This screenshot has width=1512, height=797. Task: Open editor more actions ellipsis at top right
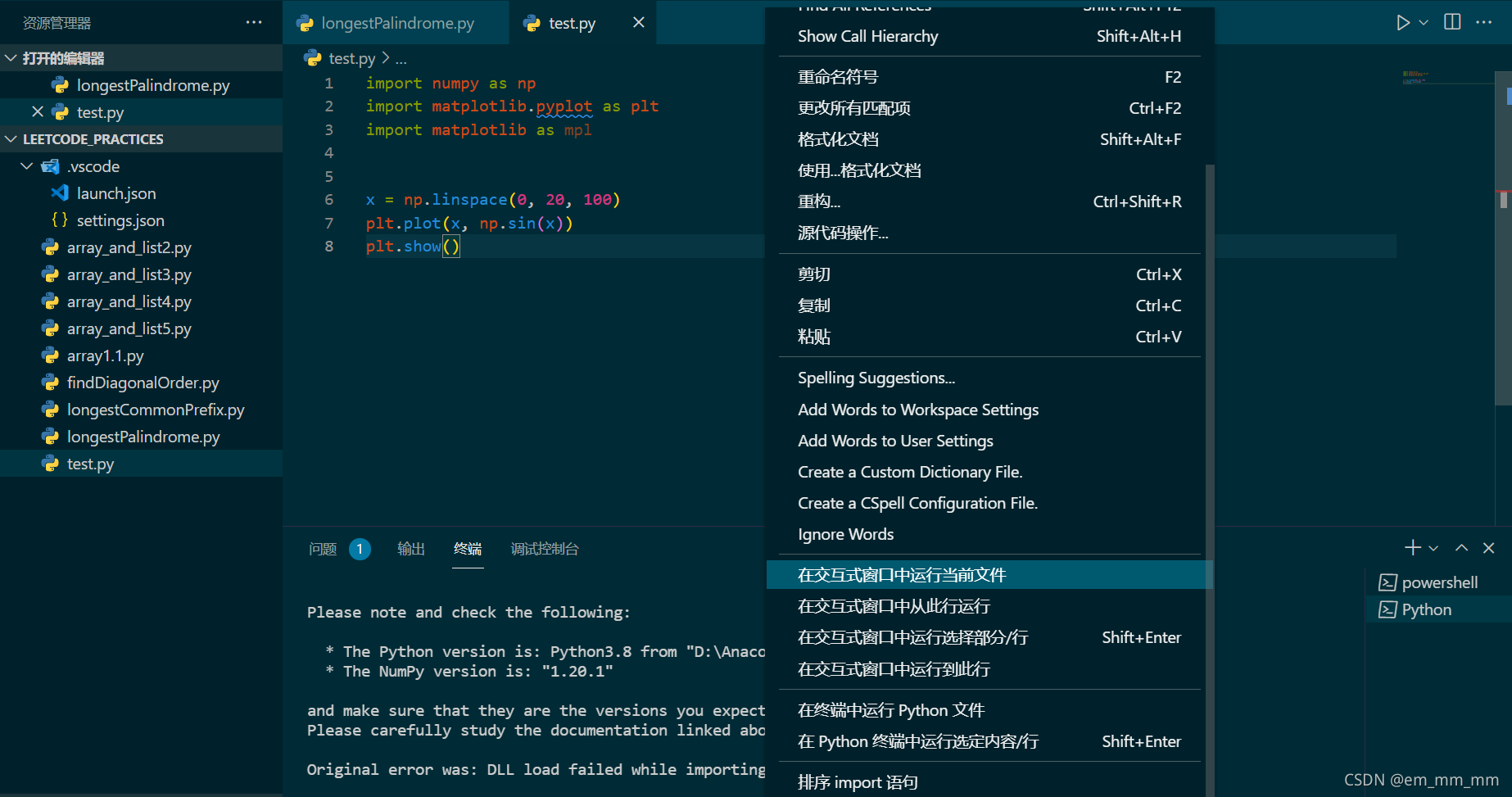click(x=1483, y=22)
